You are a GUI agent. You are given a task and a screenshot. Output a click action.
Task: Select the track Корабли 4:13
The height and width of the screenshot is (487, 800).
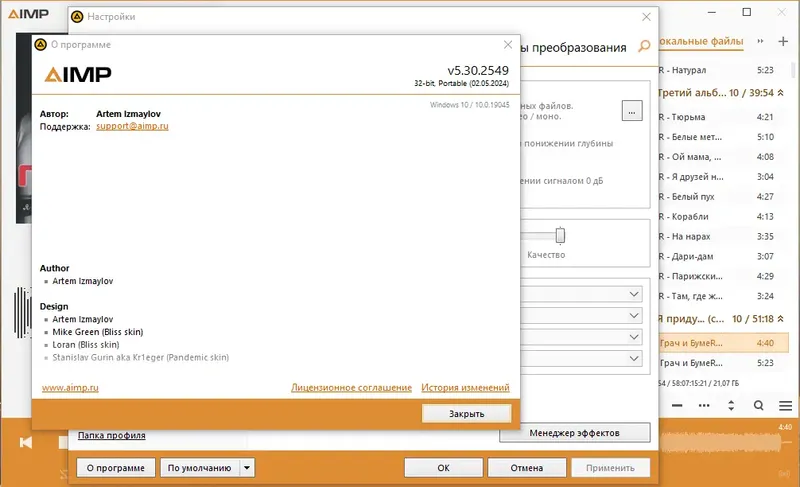(x=723, y=216)
